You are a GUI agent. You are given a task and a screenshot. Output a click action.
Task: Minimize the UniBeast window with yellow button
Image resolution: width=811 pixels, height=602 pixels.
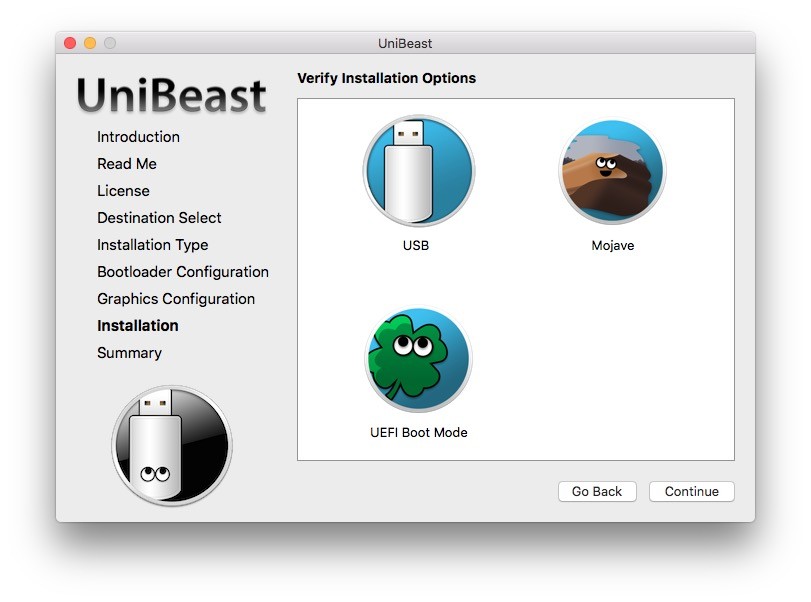click(90, 43)
